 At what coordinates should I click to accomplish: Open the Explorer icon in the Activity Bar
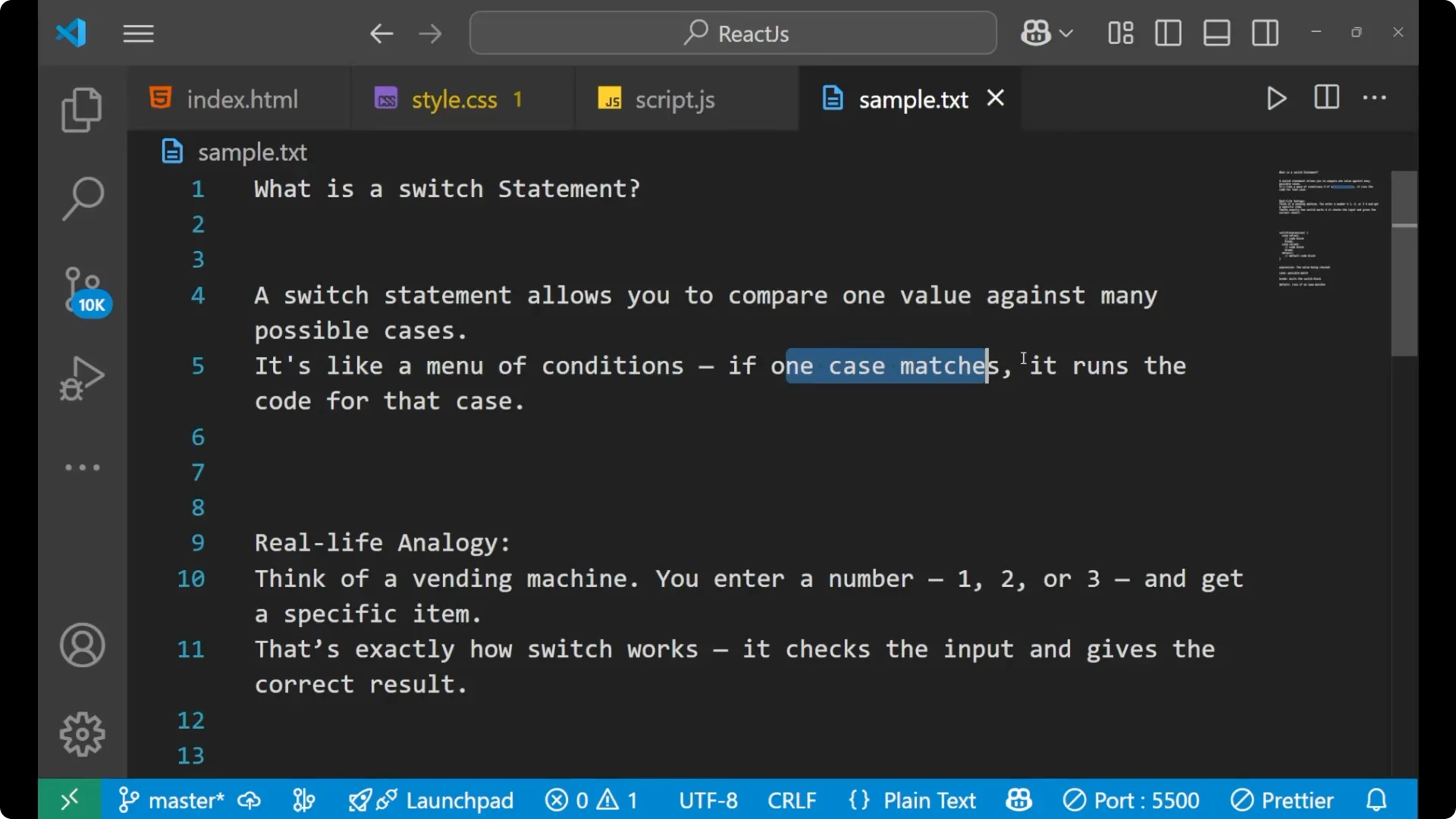pyautogui.click(x=82, y=110)
